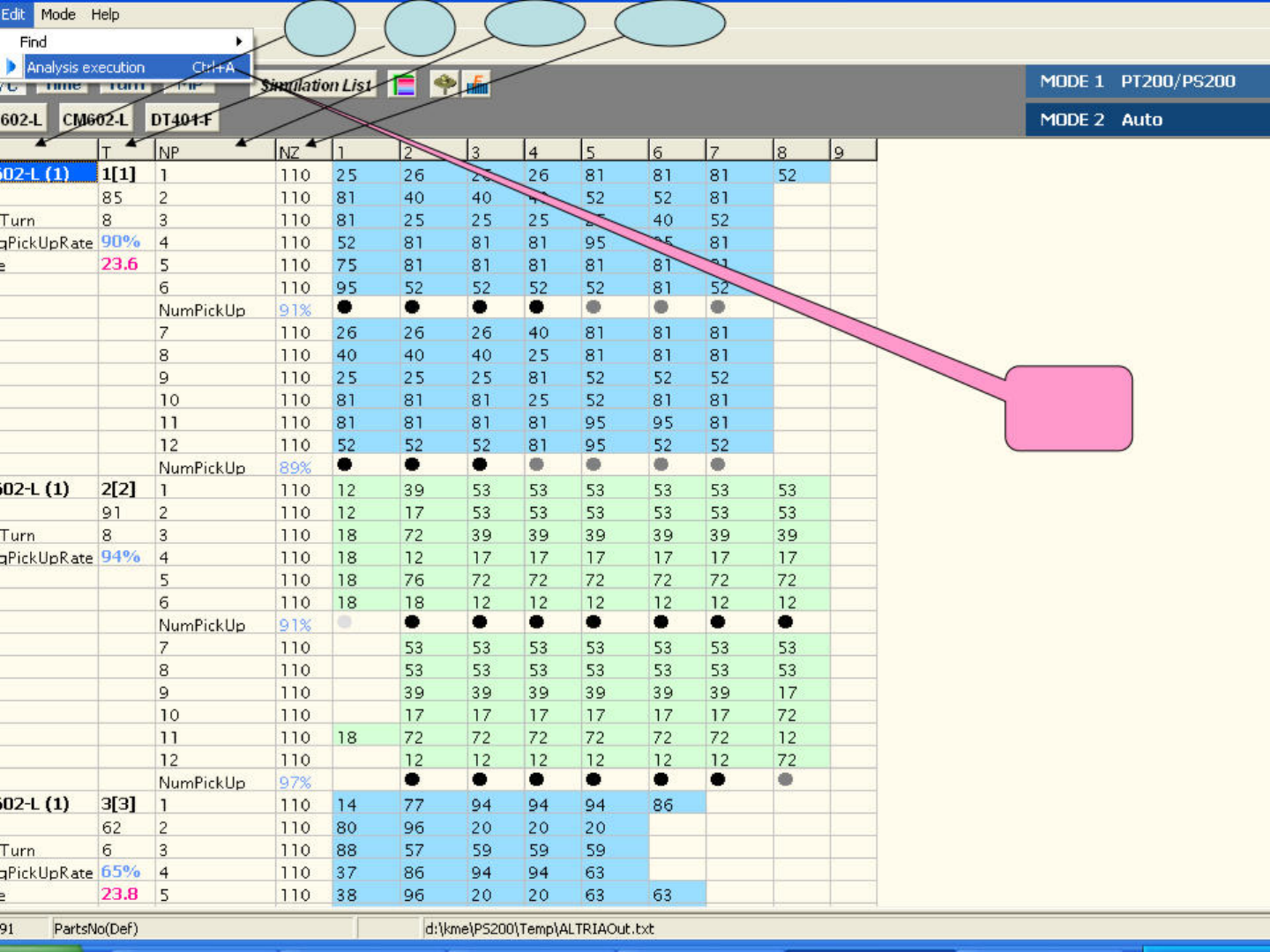The image size is (1270, 952).
Task: Click the ALTRIAOut.txt path in status bar
Action: [540, 928]
